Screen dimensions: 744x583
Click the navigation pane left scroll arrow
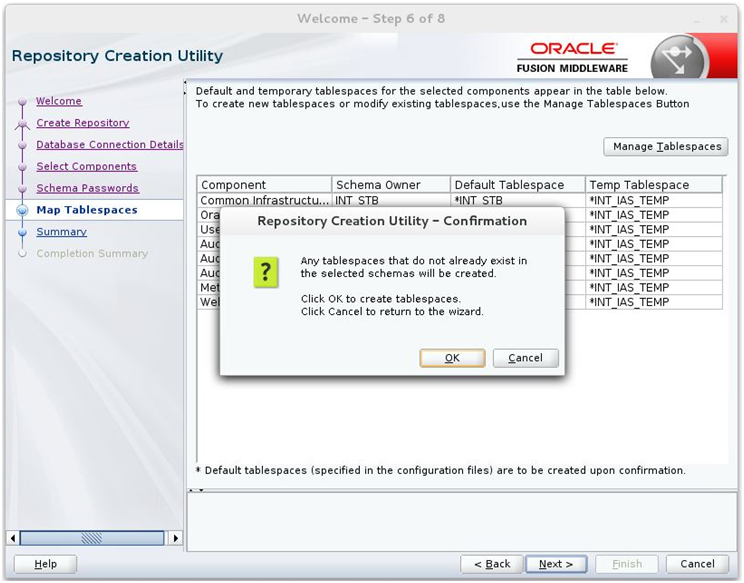click(13, 538)
